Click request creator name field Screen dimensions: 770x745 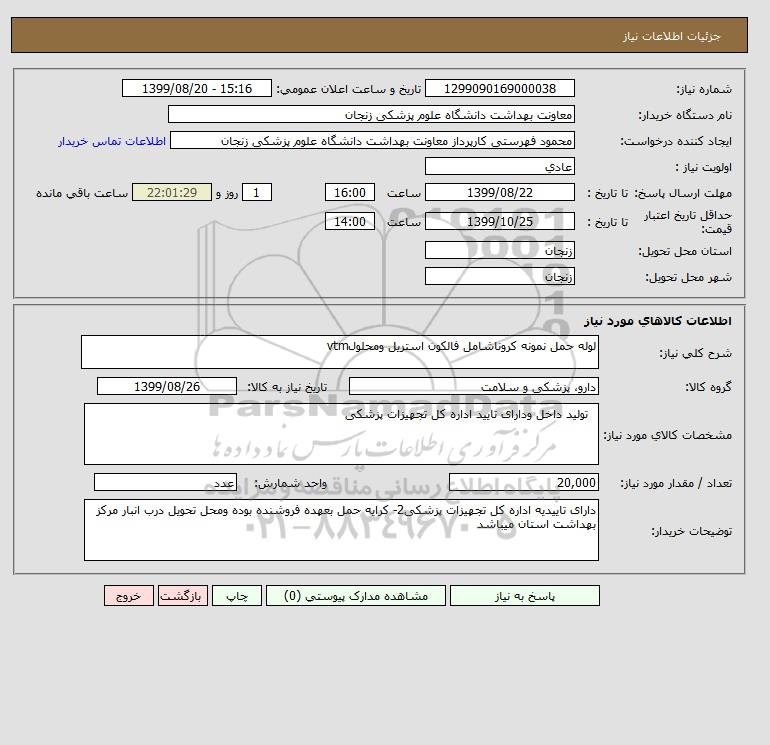pos(372,140)
